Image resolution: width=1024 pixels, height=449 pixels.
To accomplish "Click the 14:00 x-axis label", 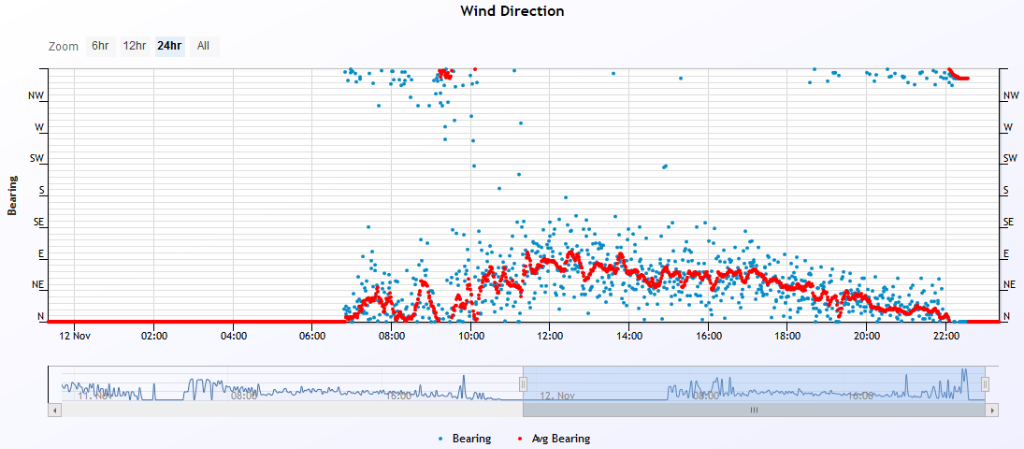I will [629, 336].
